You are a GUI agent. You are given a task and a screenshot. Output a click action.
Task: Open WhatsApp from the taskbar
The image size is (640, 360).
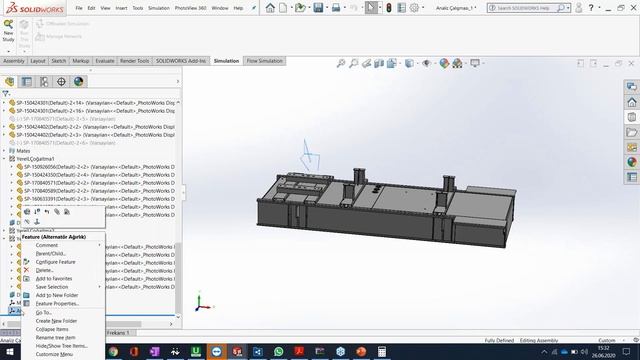[278, 352]
